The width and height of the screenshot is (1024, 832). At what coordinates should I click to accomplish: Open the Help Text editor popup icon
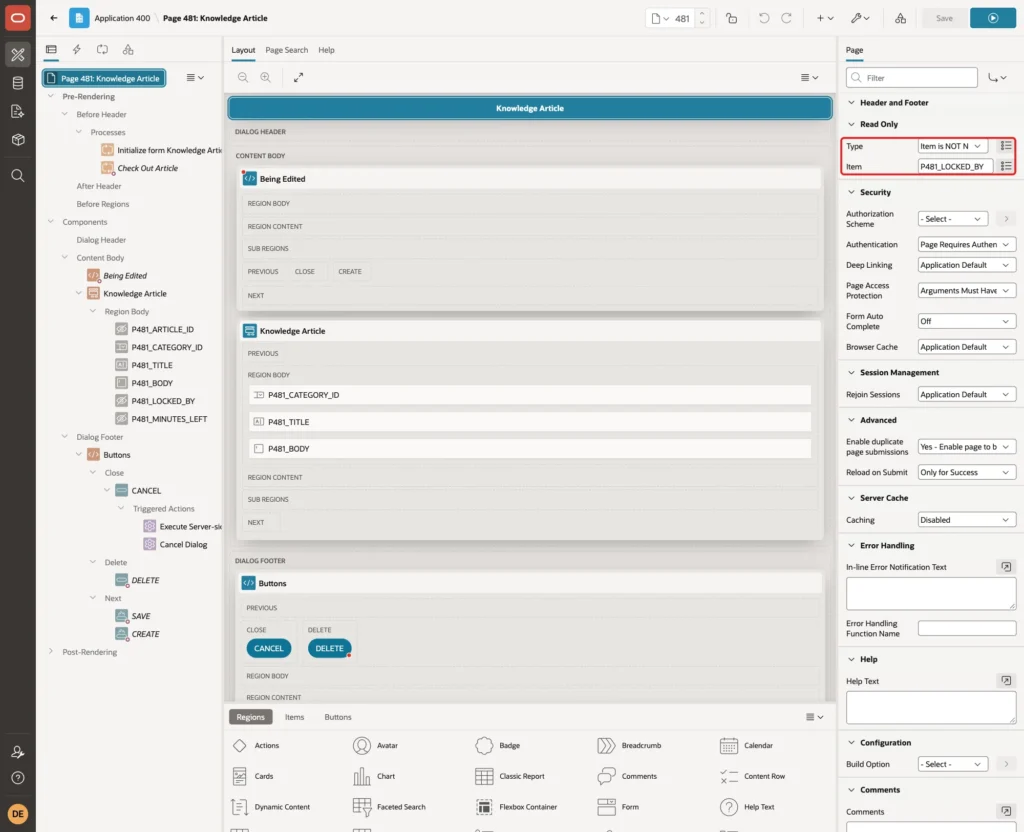tap(1006, 681)
